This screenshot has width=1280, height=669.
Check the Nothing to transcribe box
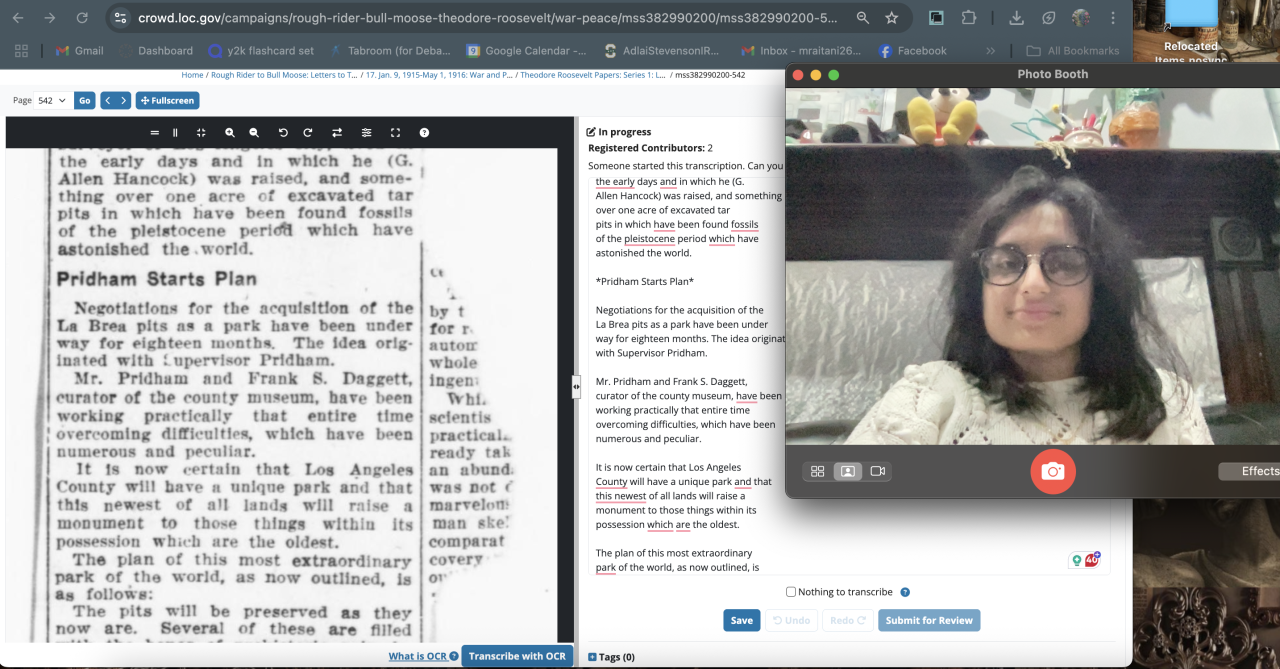pos(791,592)
